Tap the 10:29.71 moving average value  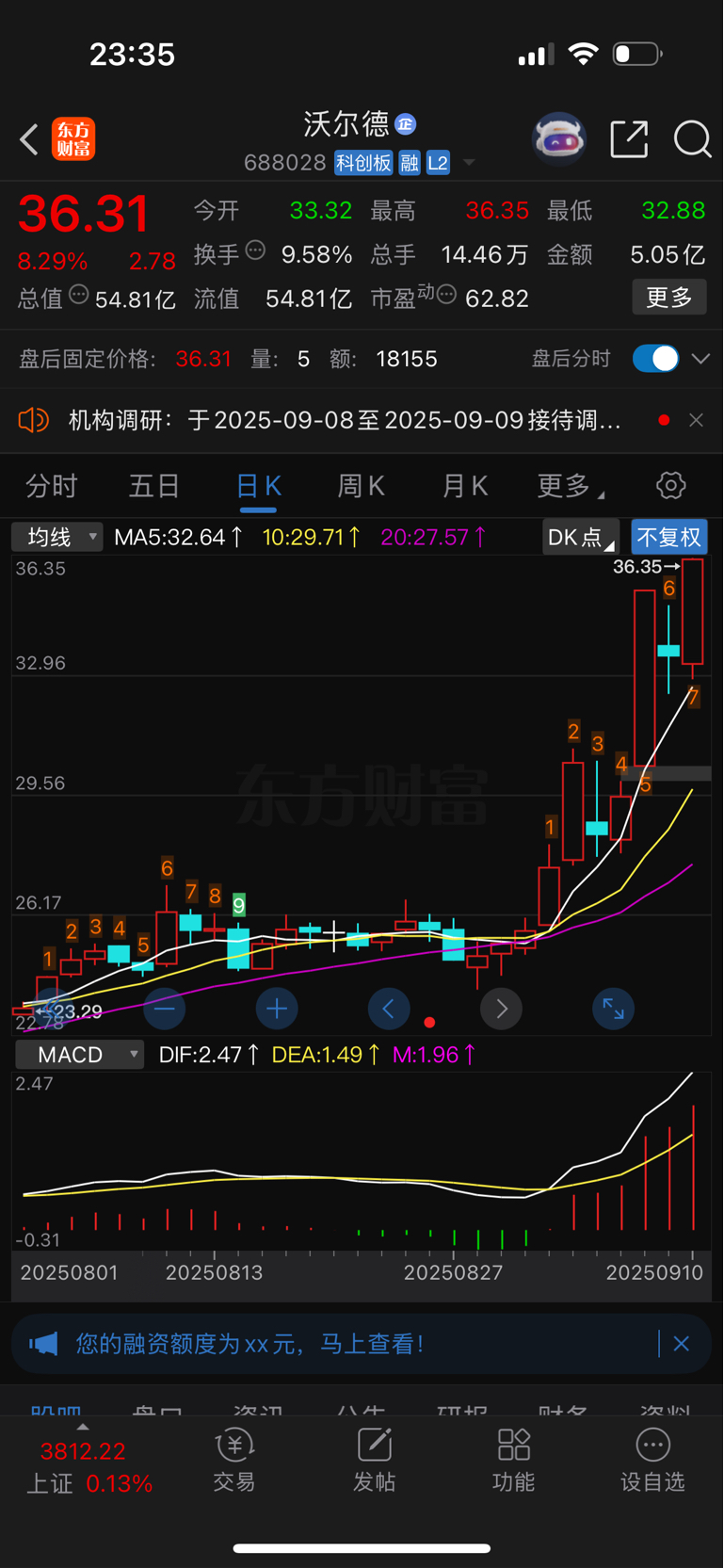click(311, 537)
